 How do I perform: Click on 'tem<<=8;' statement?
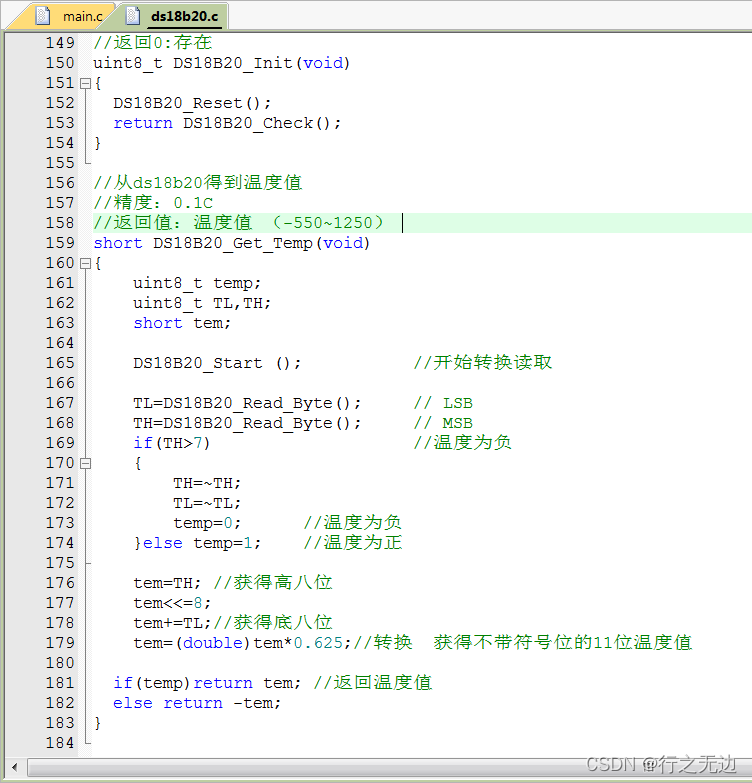click(x=172, y=603)
